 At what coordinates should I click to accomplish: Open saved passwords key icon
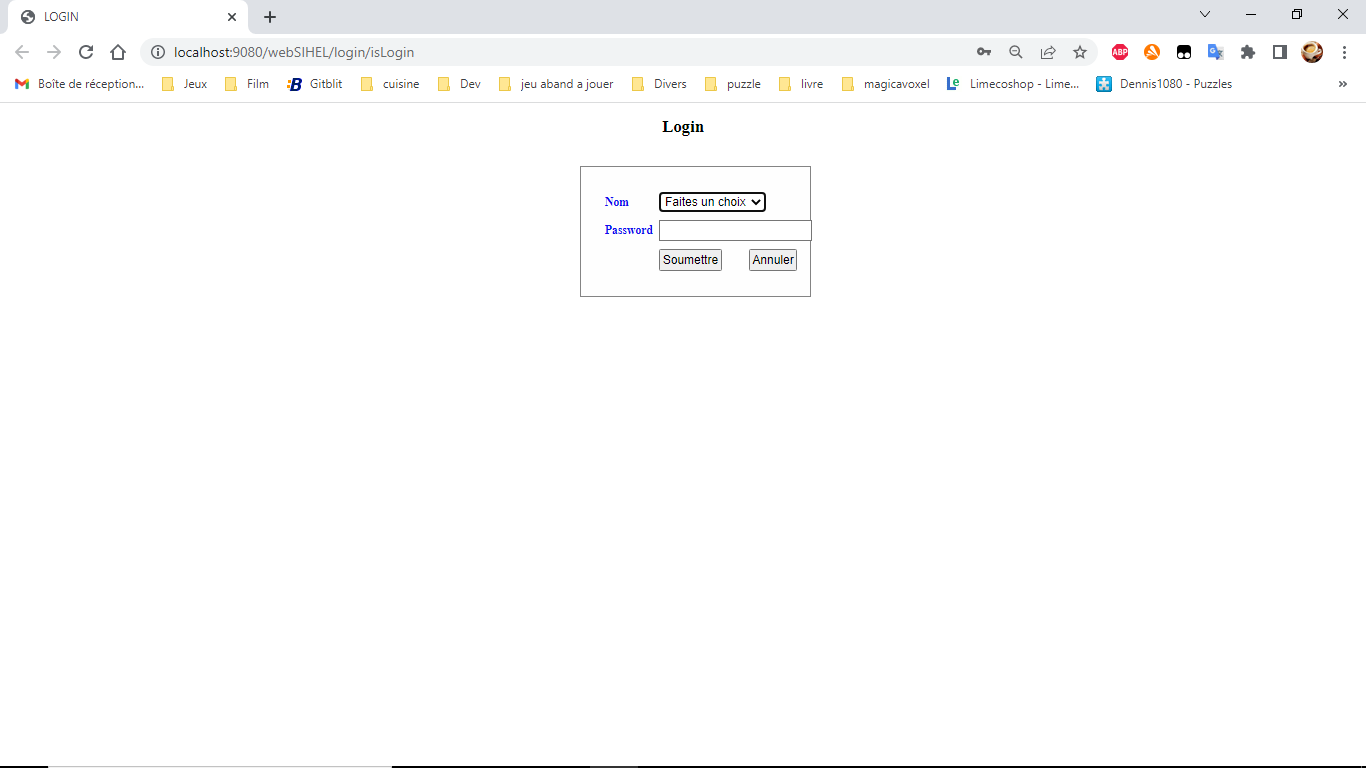pyautogui.click(x=984, y=52)
